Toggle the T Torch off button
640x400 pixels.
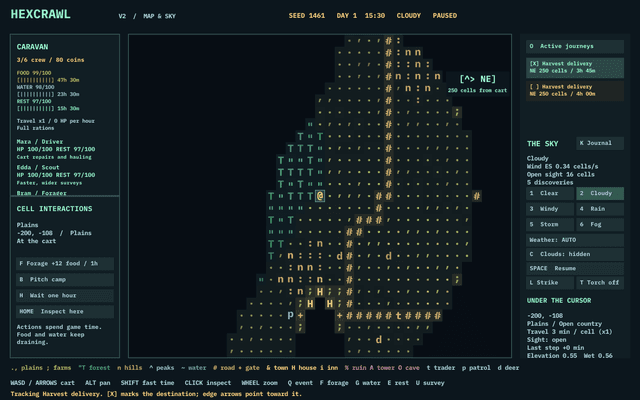point(600,282)
